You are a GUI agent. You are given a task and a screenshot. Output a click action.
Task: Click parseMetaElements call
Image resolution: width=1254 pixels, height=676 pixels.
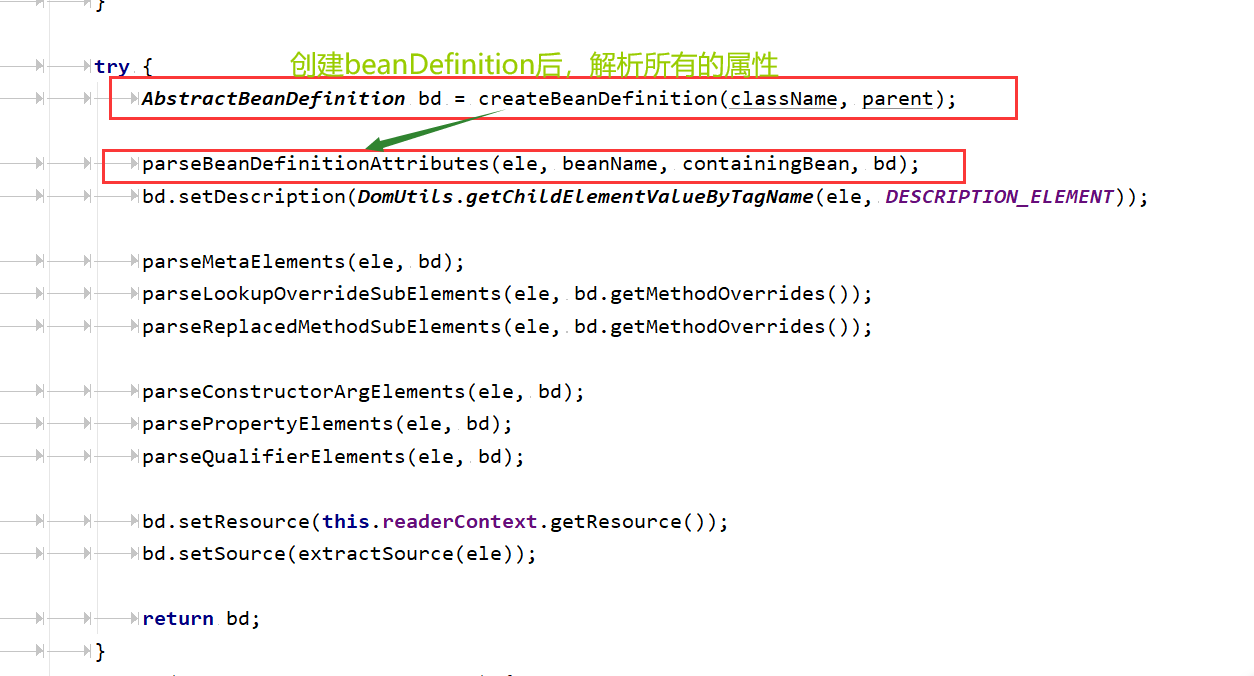243,262
